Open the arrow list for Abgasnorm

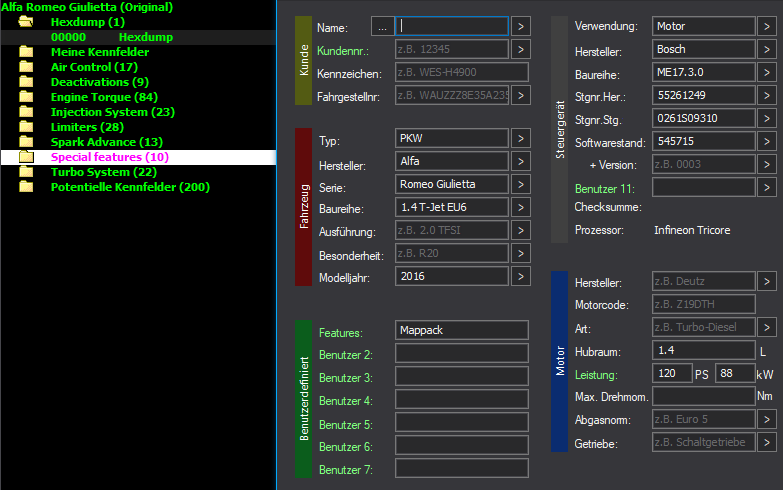(767, 419)
